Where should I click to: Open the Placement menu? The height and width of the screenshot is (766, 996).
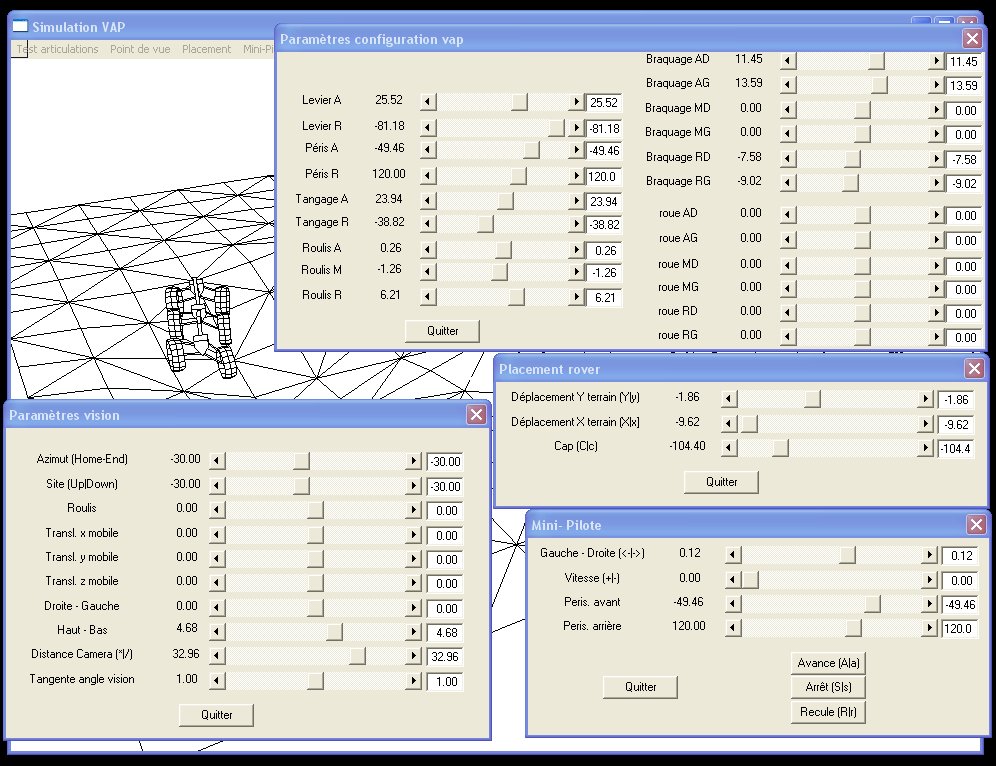pos(206,49)
